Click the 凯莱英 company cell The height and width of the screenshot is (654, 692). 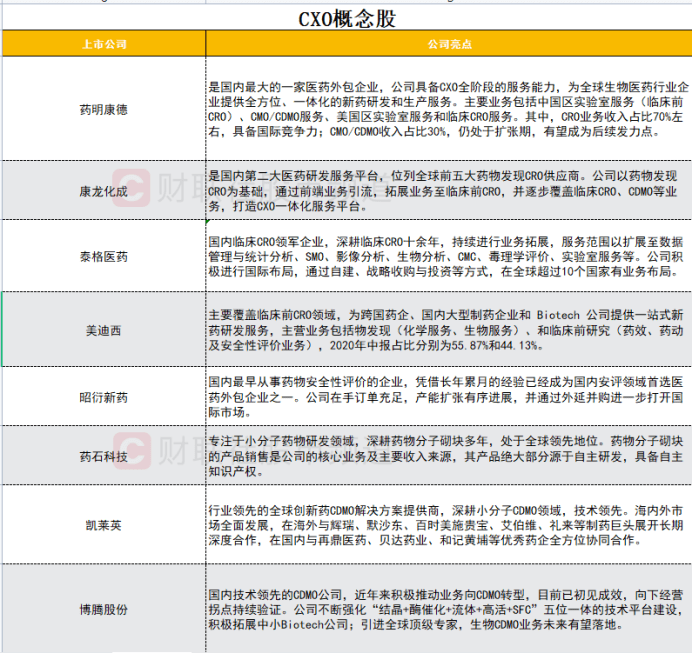[103, 525]
